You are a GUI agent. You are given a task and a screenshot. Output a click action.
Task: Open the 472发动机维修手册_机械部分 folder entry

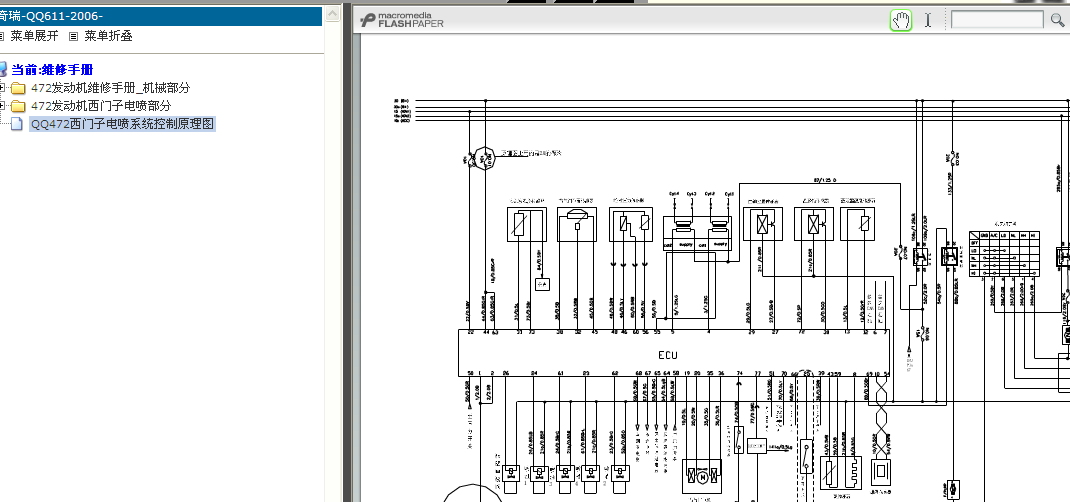coord(111,87)
